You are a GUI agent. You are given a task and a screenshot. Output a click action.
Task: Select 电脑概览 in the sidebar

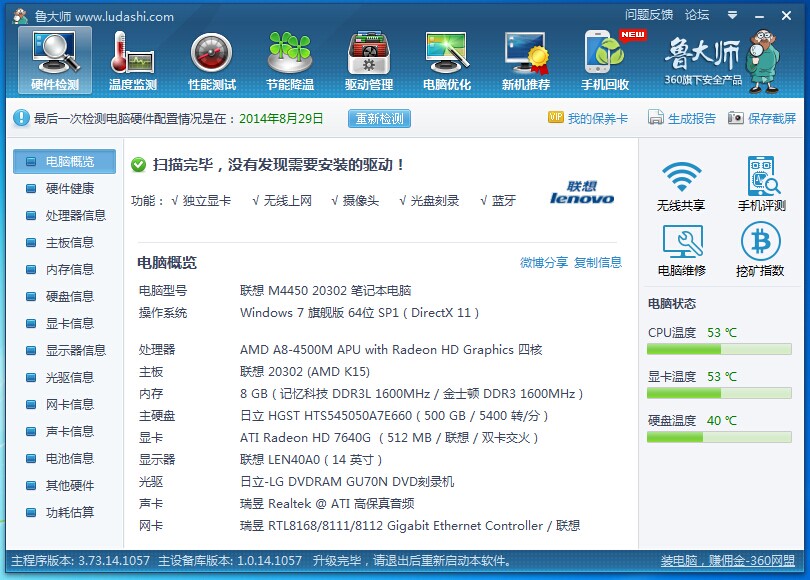click(65, 162)
